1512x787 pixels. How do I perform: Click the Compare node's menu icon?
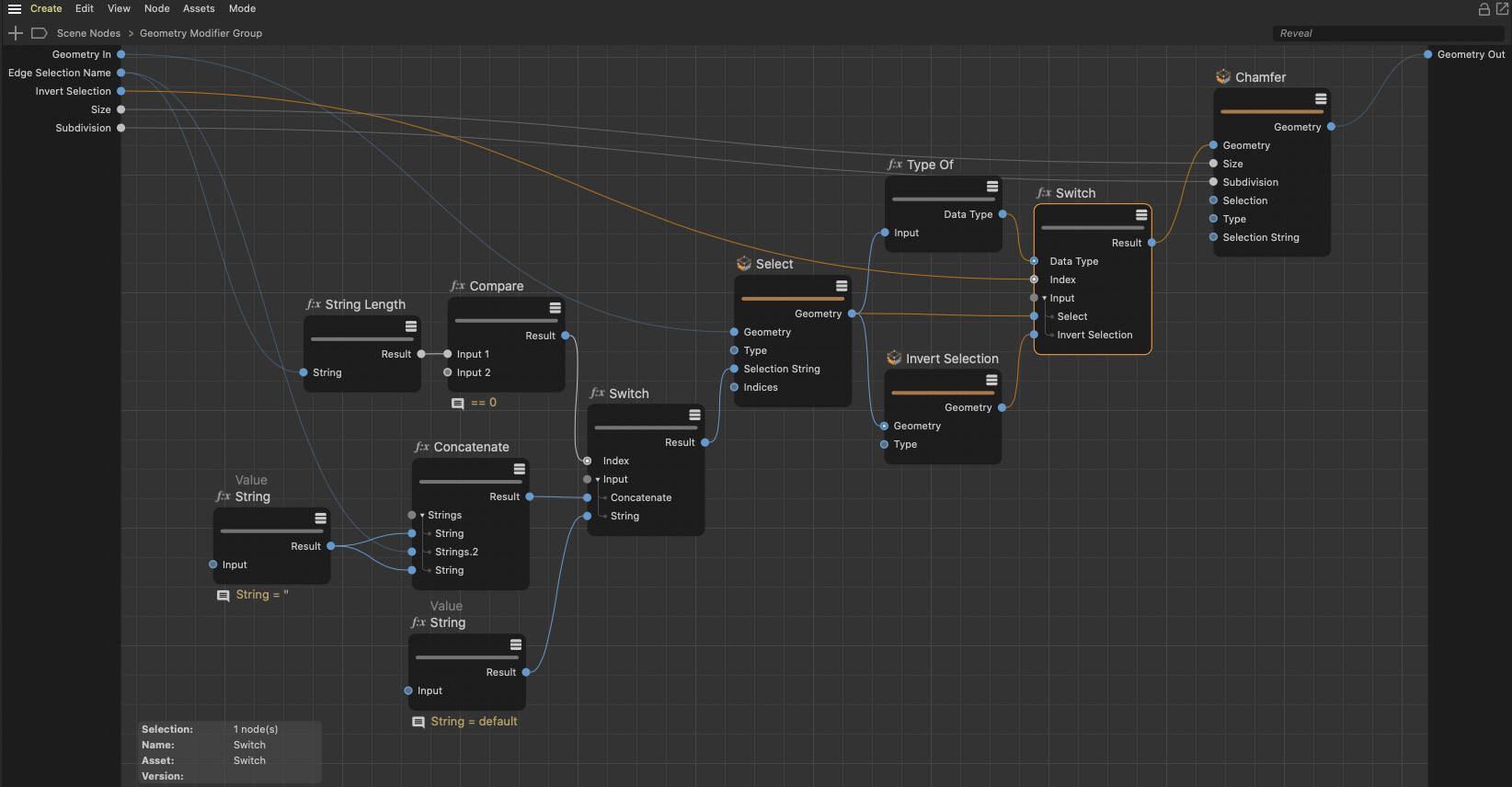pyautogui.click(x=555, y=308)
